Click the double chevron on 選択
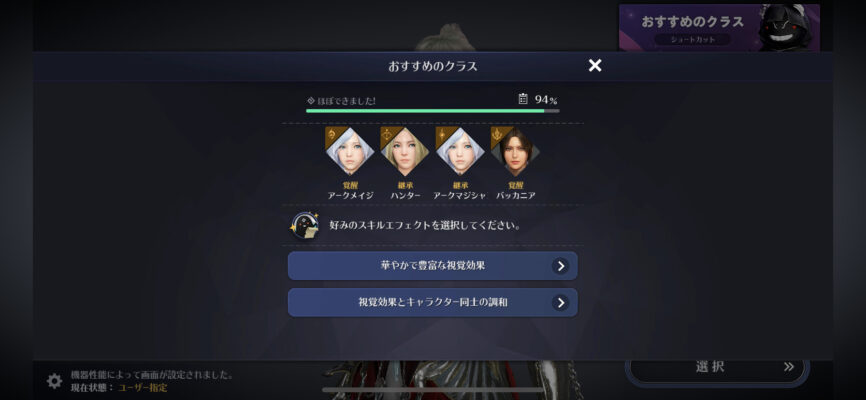866x400 pixels. tap(789, 367)
